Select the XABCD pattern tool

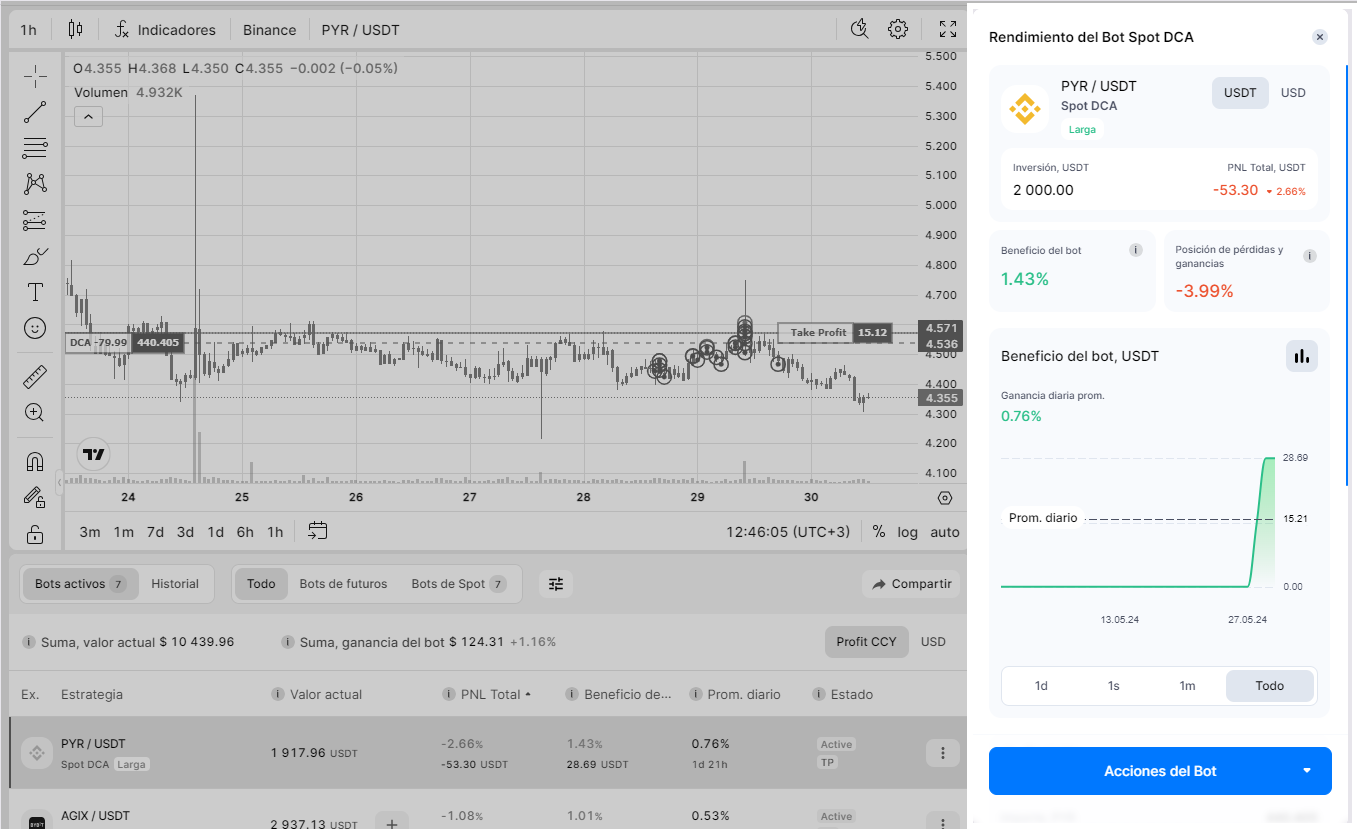point(35,184)
